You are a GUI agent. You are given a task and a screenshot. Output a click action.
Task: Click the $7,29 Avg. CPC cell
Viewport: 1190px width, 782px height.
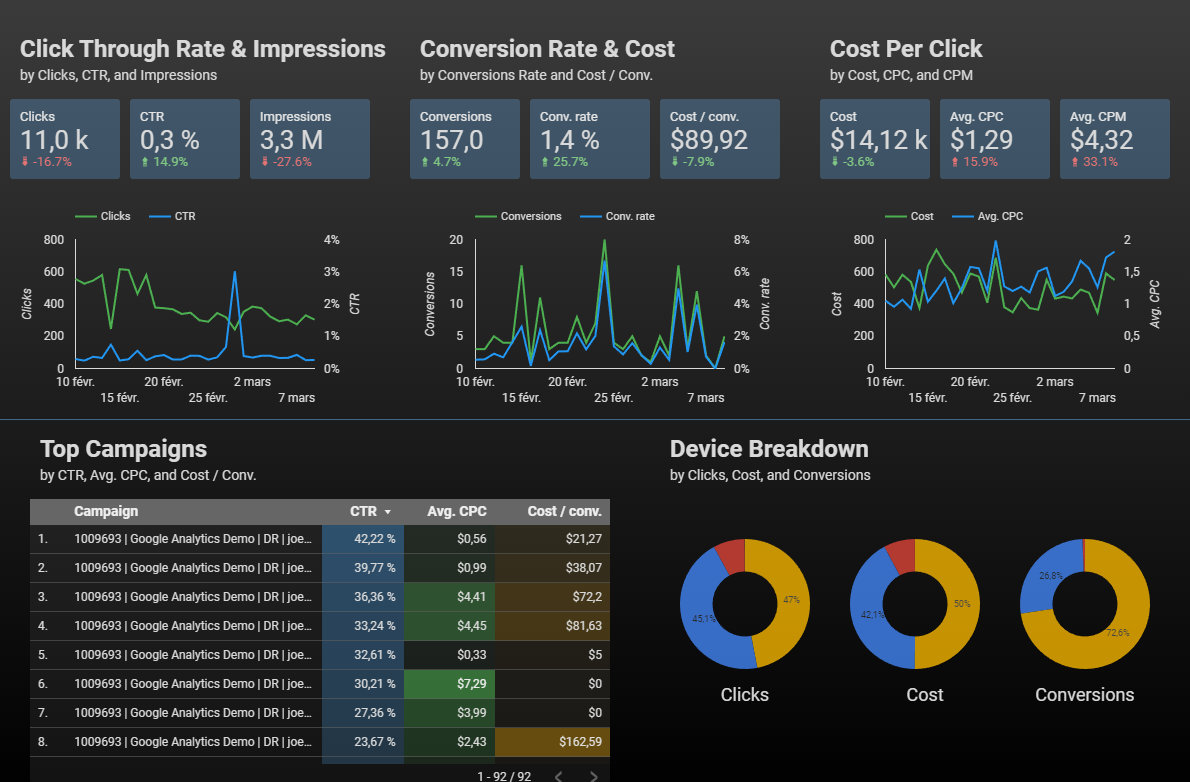449,684
